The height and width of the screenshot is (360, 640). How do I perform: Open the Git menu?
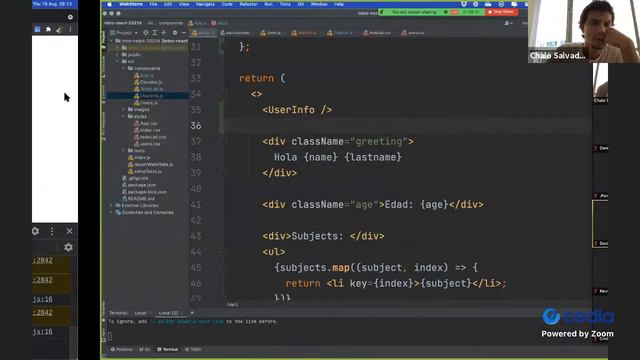[x=300, y=4]
